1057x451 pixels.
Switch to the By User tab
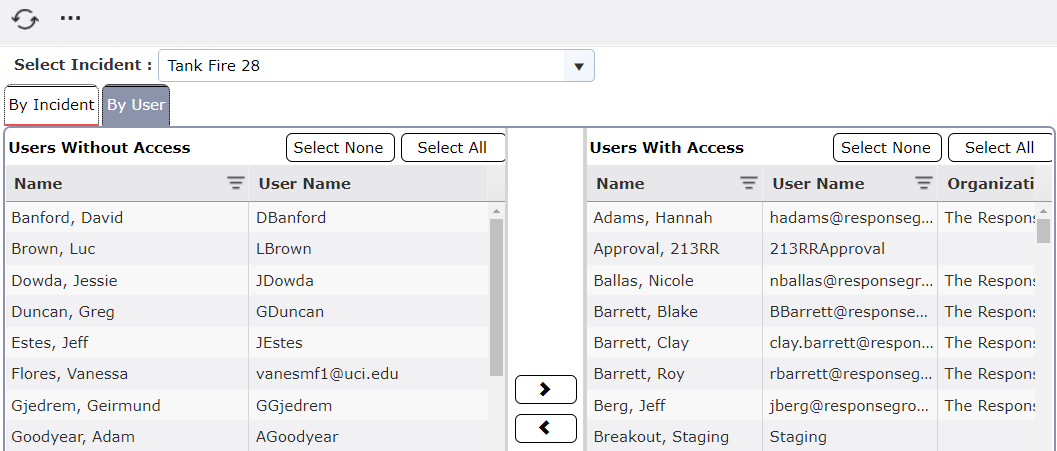point(136,105)
